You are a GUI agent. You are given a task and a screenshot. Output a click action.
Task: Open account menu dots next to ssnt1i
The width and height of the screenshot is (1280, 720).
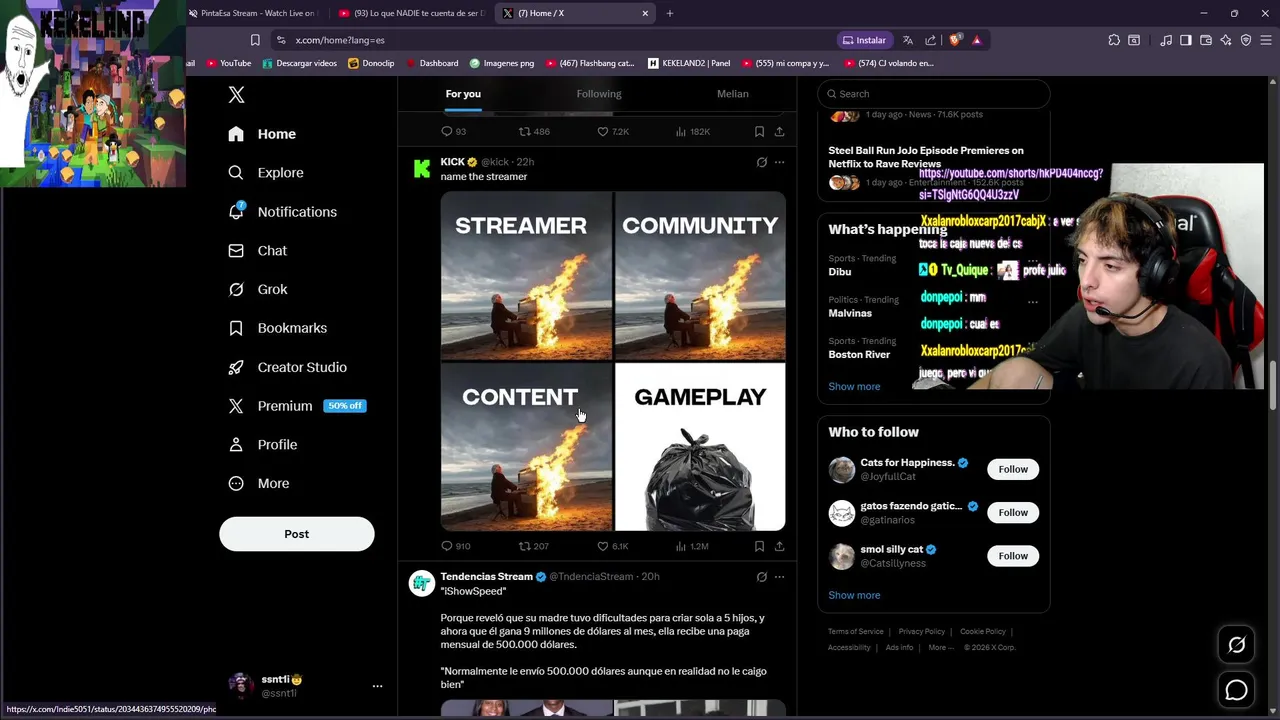(377, 686)
